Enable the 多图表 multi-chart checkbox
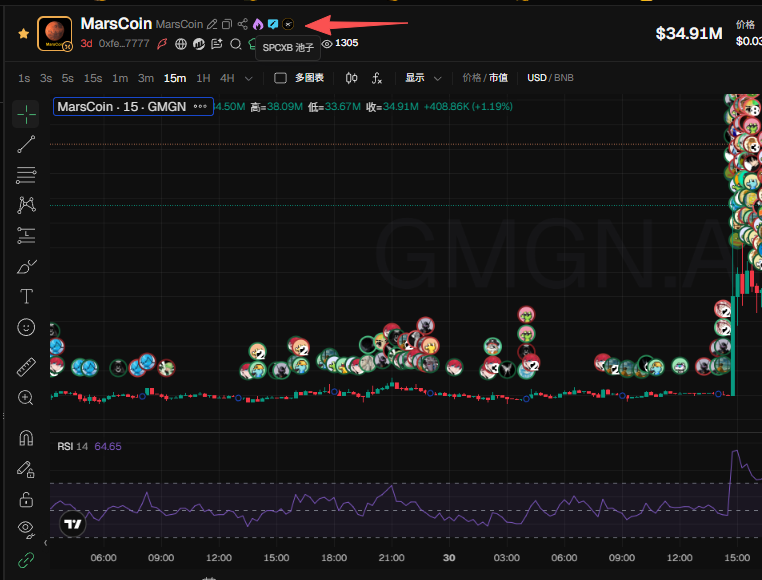 coord(280,78)
